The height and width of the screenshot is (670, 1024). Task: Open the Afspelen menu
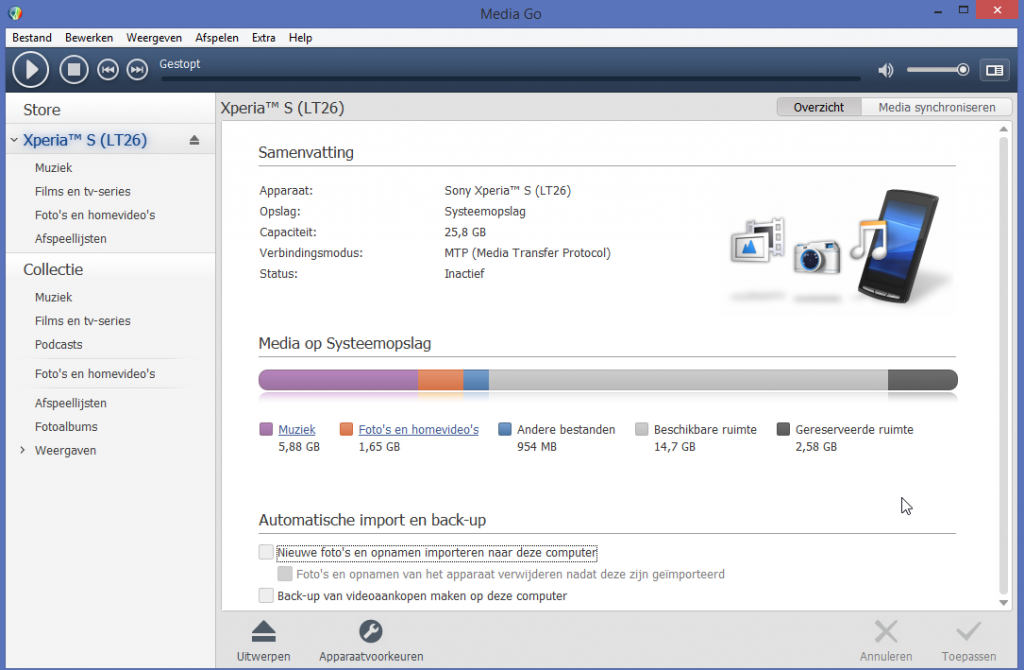pos(217,38)
